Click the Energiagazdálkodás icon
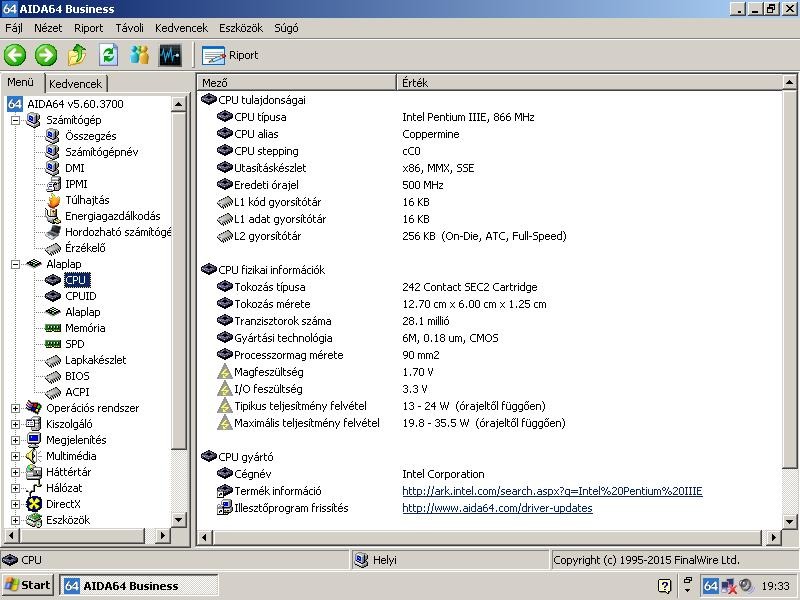Image resolution: width=800 pixels, height=600 pixels. pos(53,216)
